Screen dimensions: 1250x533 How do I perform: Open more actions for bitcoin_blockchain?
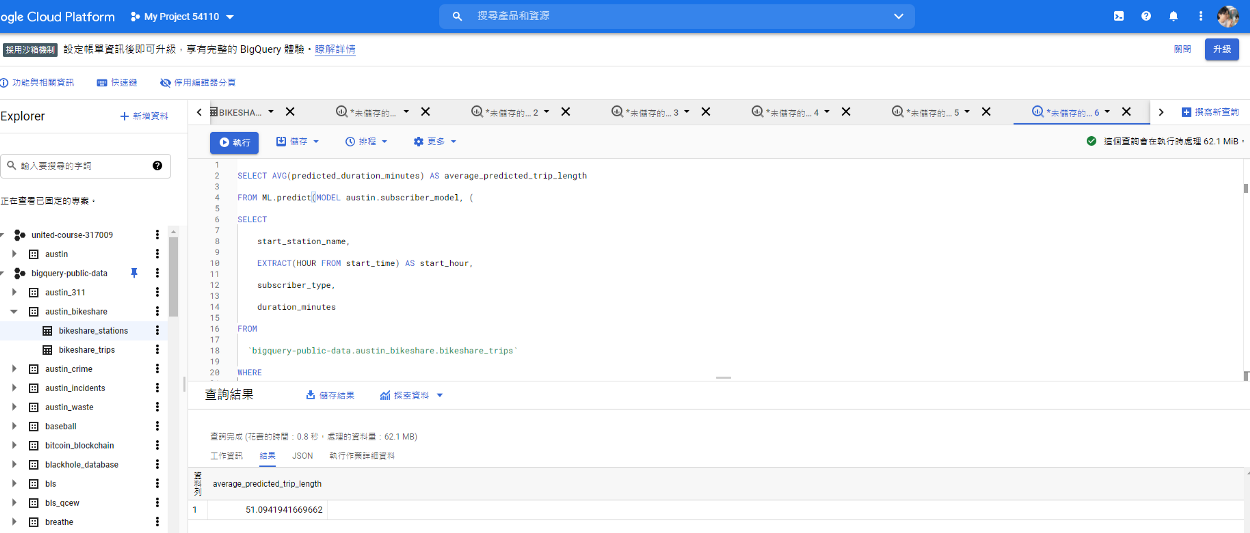click(157, 445)
